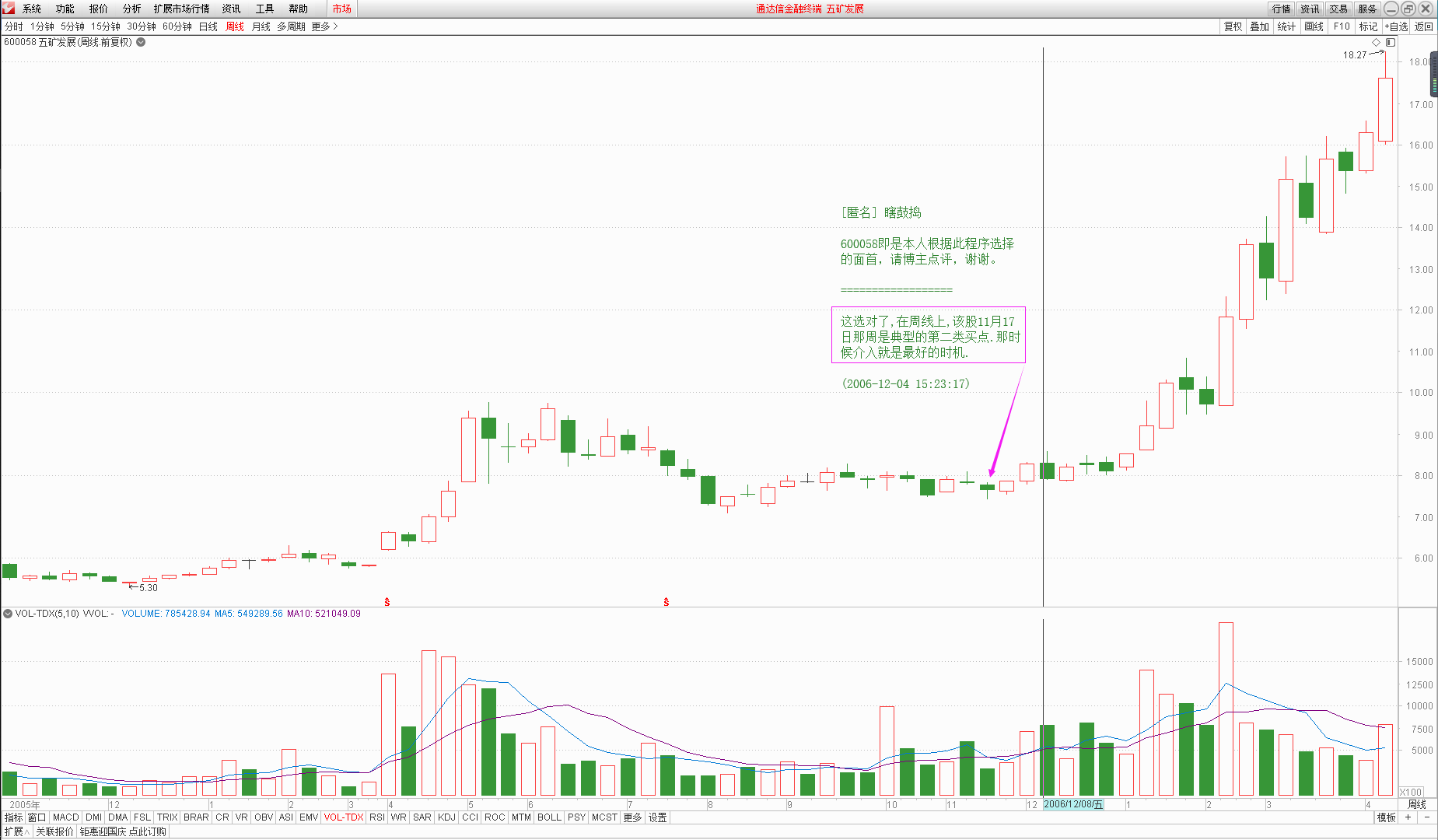The width and height of the screenshot is (1438, 840).
Task: Click the first red S marker under chart
Action: [x=387, y=602]
